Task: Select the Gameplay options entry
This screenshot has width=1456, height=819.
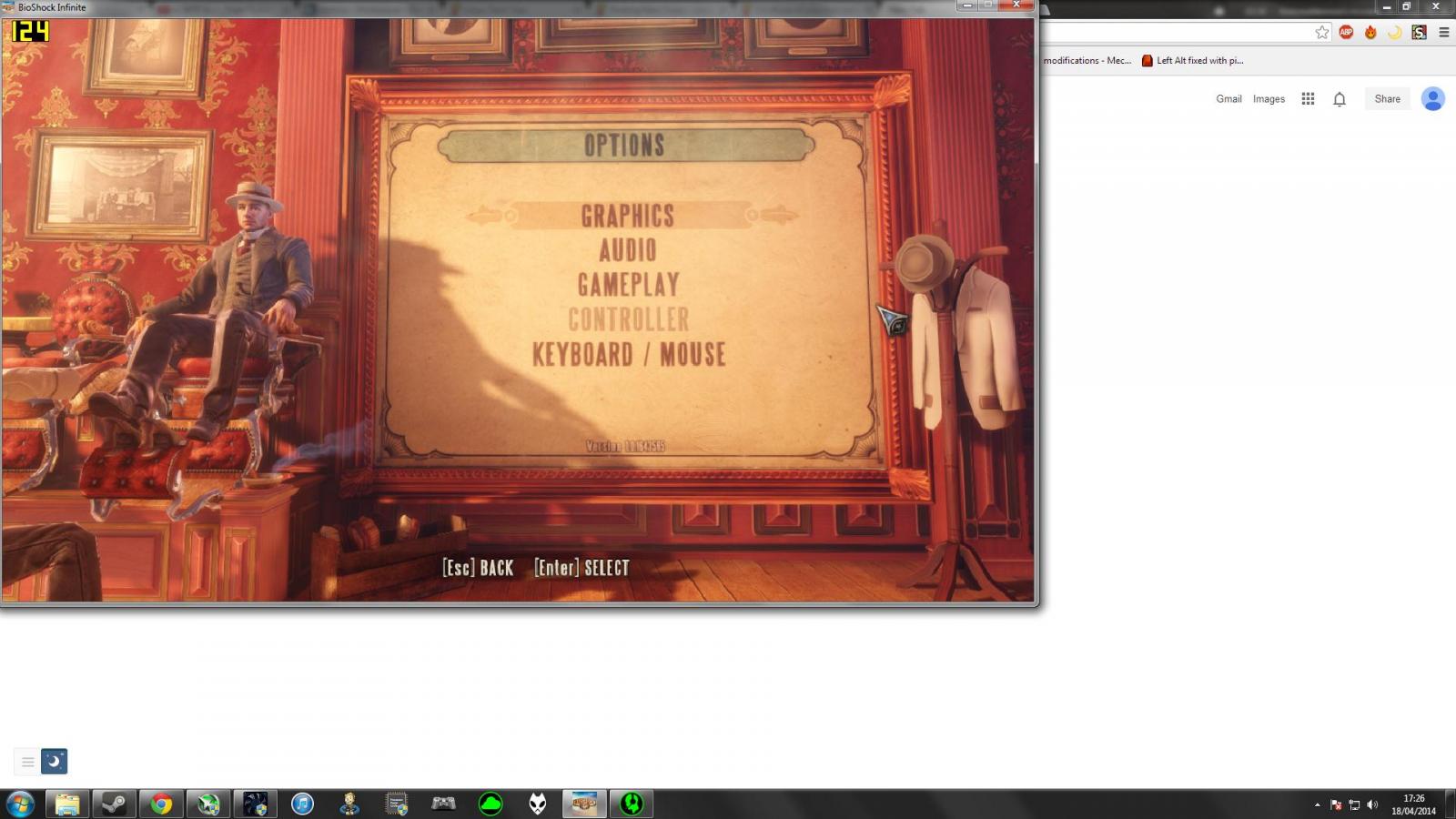Action: tap(629, 285)
